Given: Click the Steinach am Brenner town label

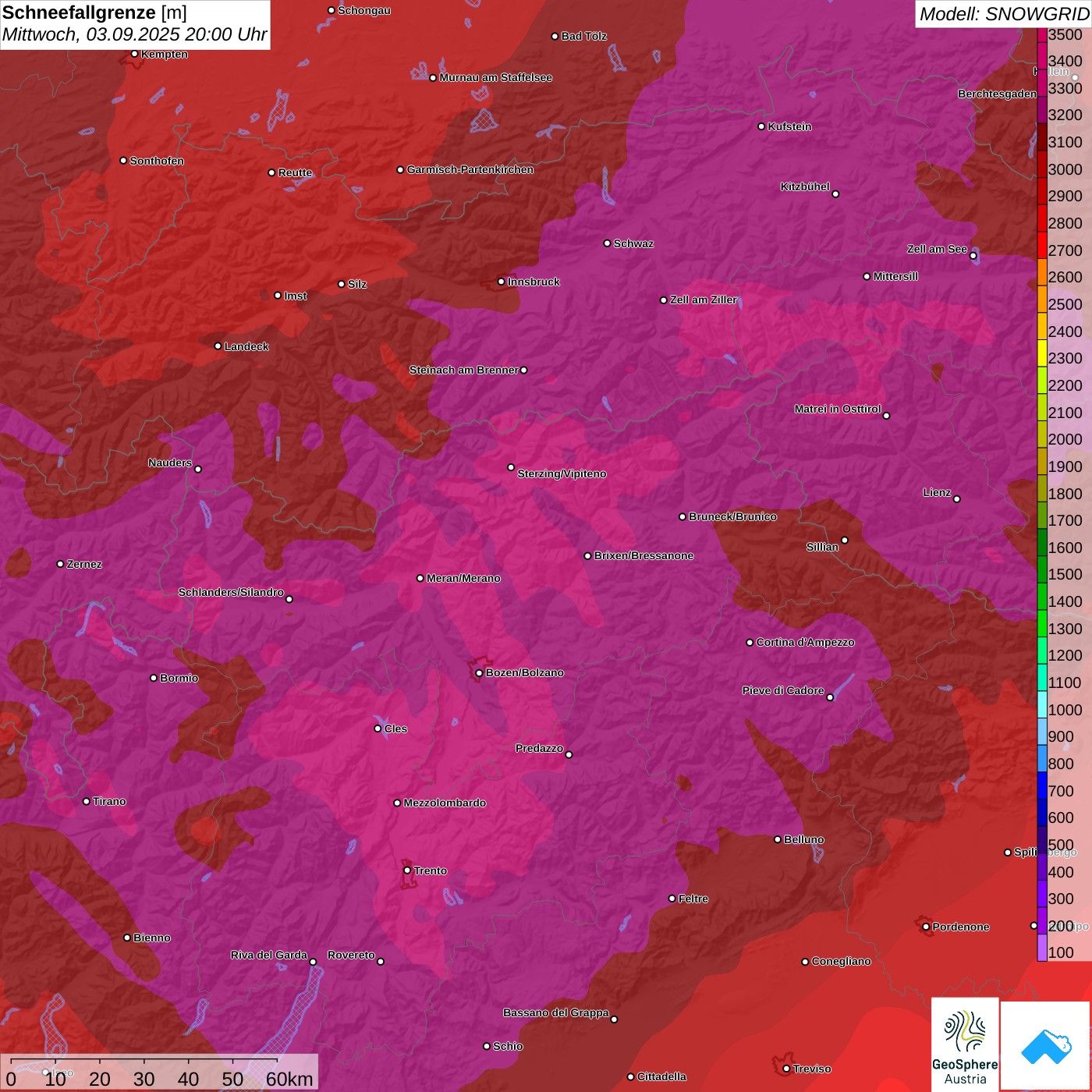Looking at the screenshot, I should pos(463,370).
